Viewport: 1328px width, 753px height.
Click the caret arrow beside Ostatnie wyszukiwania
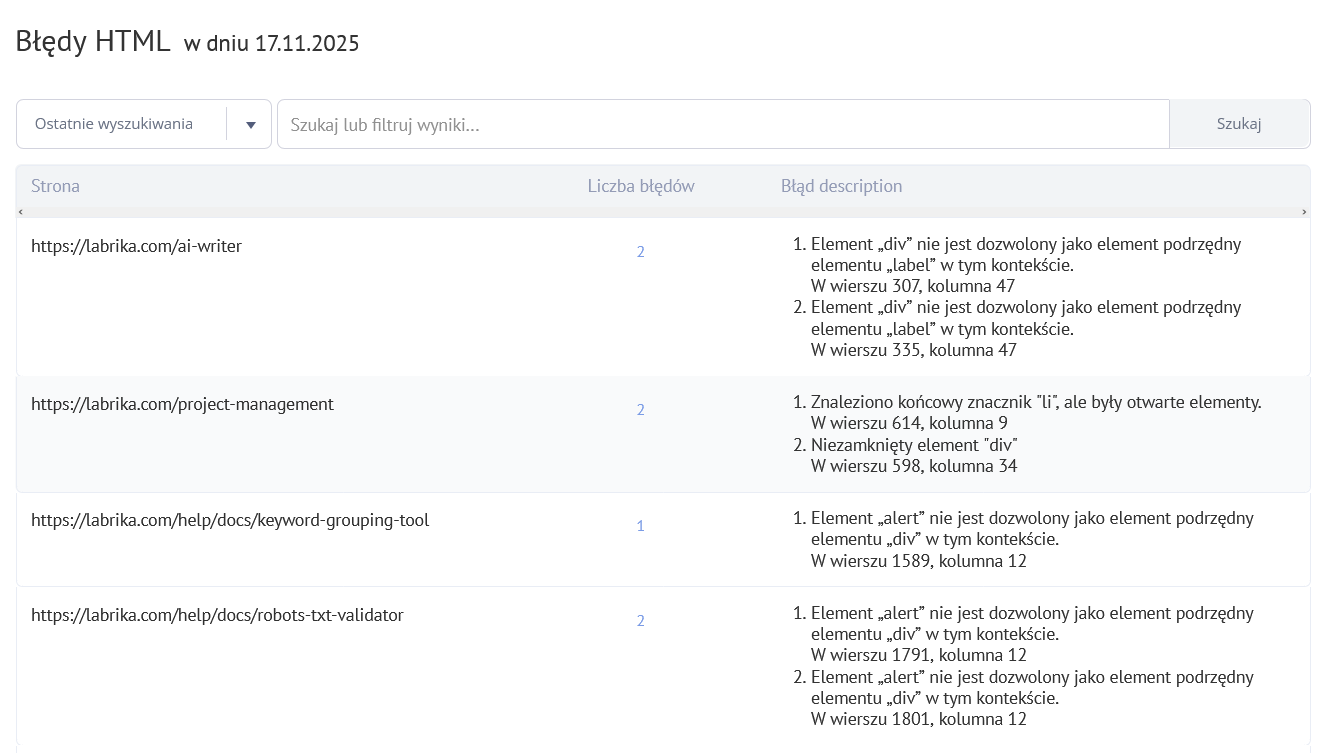pos(250,124)
